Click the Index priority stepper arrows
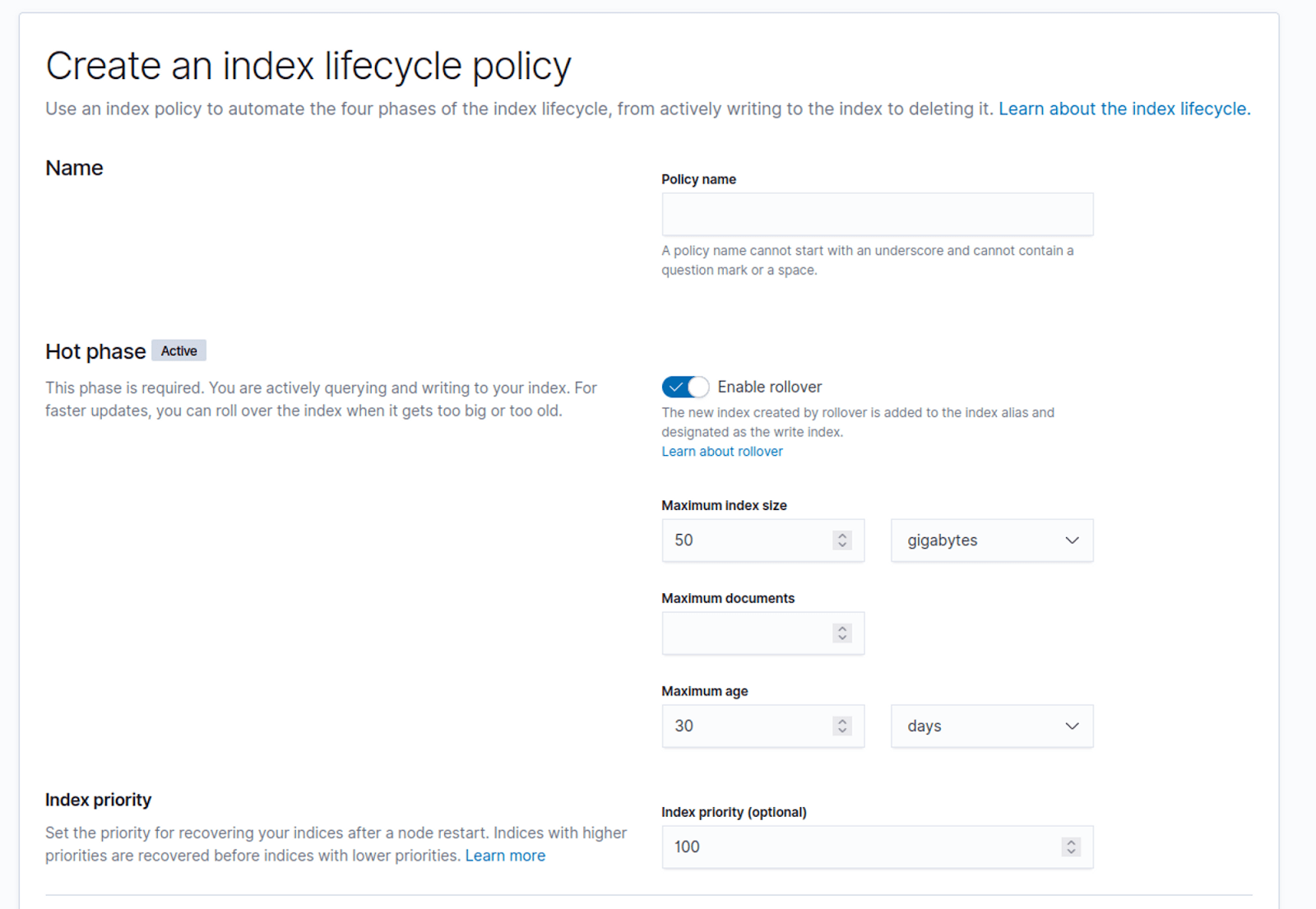 1070,847
